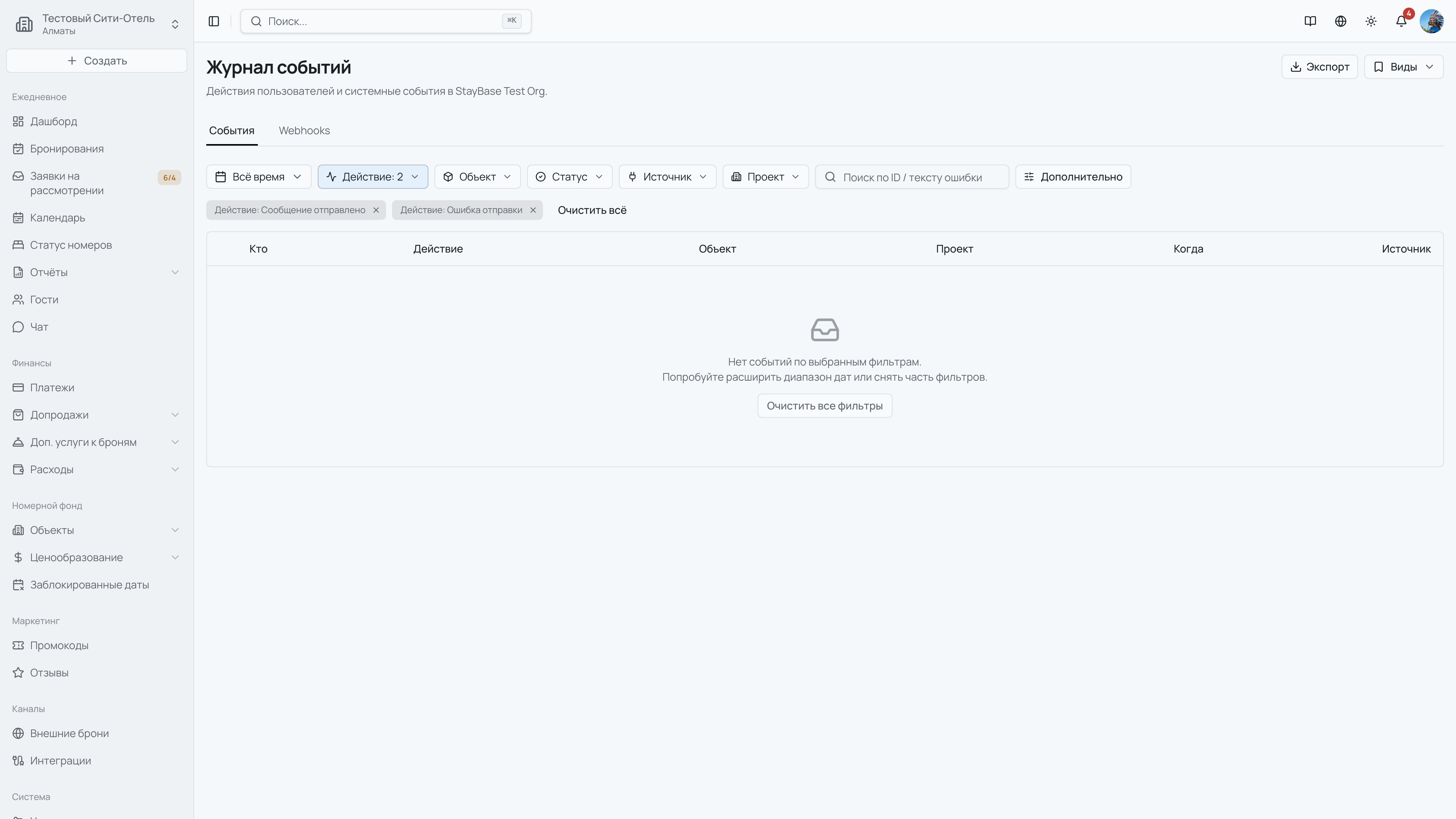
Task: Focus the Поиск по ID / тексту ошибки field
Action: [x=912, y=177]
